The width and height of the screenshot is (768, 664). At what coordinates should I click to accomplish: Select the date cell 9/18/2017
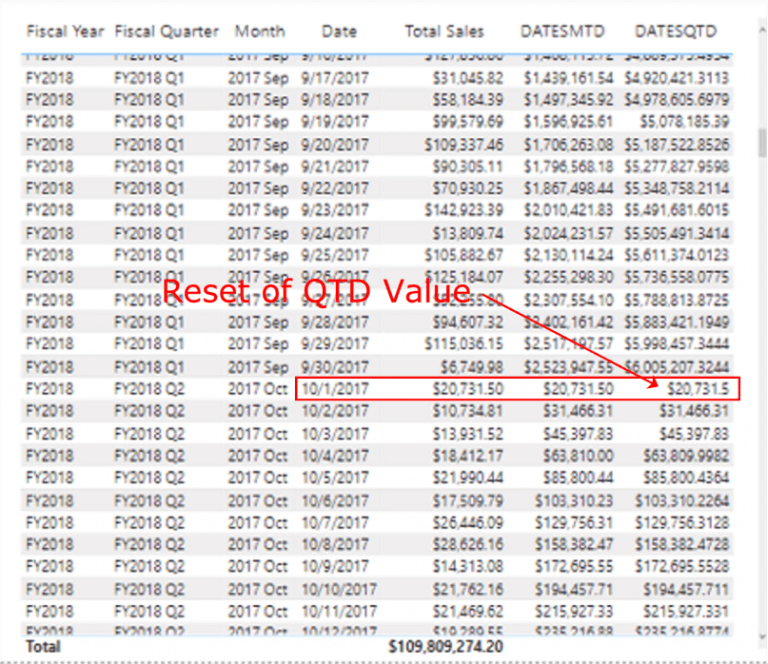pyautogui.click(x=335, y=100)
